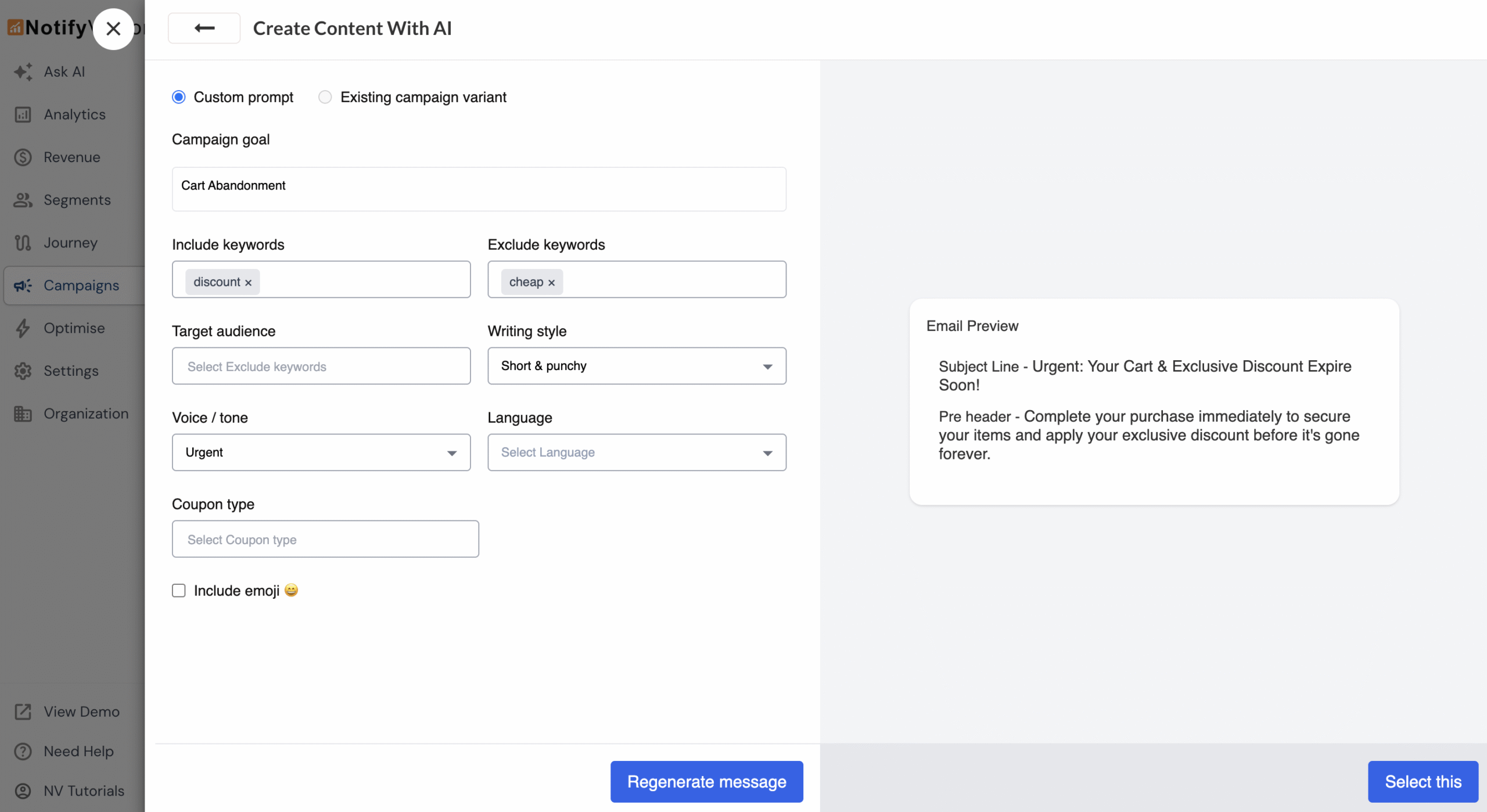The image size is (1487, 812).
Task: Click the Revenue dollar icon
Action: pyautogui.click(x=23, y=157)
